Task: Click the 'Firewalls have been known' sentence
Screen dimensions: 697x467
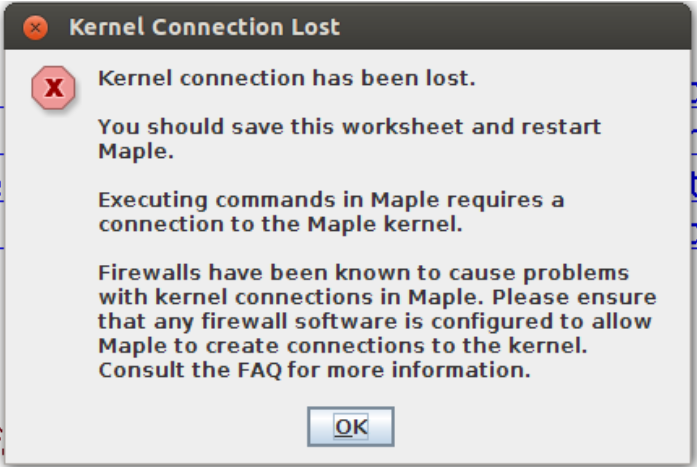Action: pyautogui.click(x=364, y=273)
